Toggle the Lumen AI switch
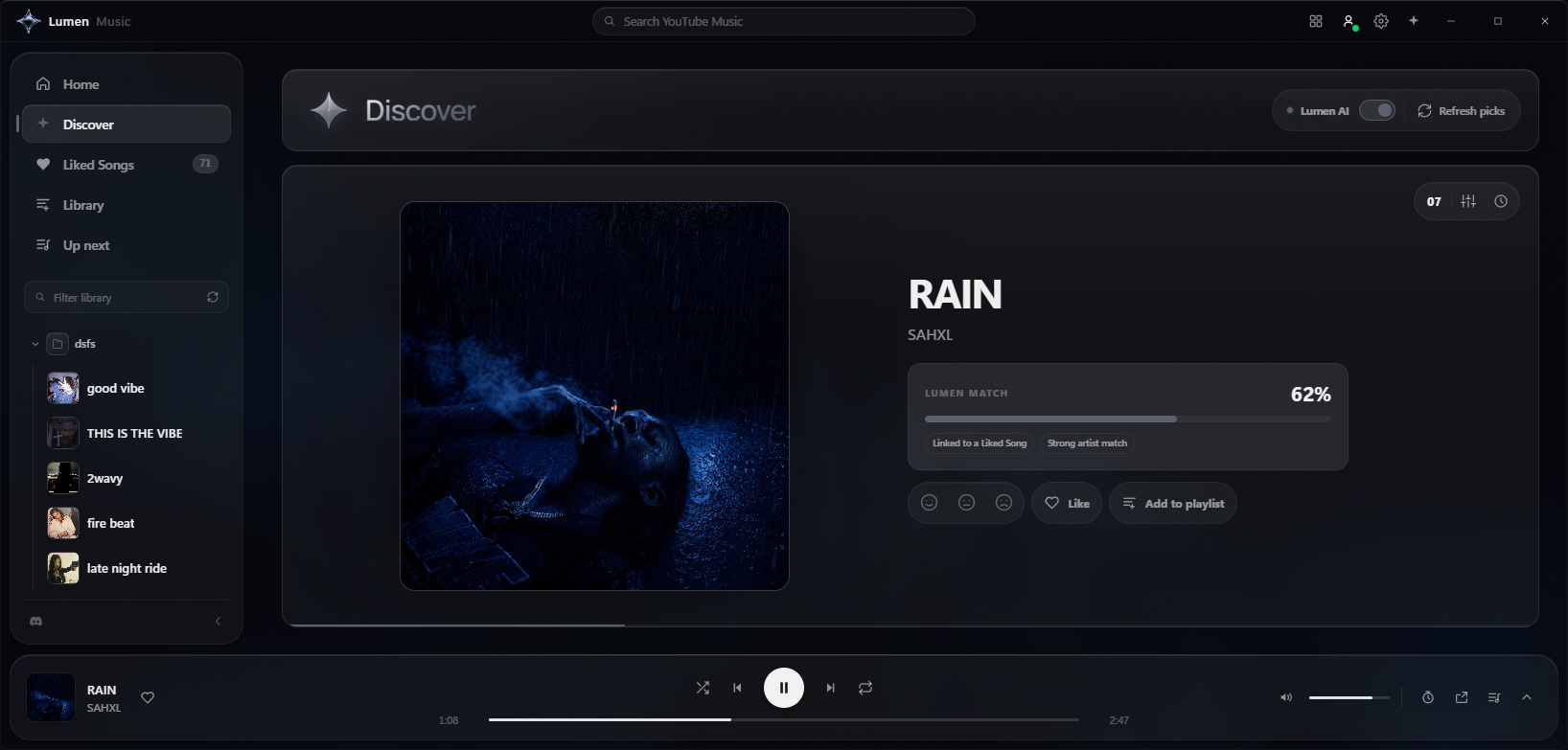The height and width of the screenshot is (750, 1568). click(1377, 110)
